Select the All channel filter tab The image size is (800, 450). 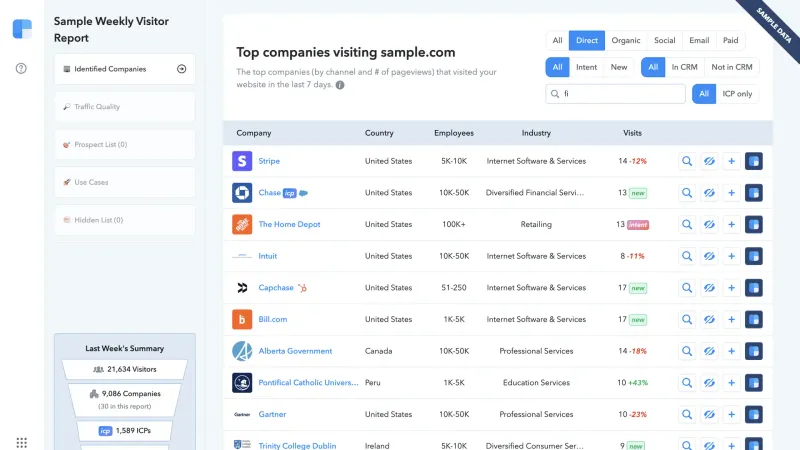(557, 40)
